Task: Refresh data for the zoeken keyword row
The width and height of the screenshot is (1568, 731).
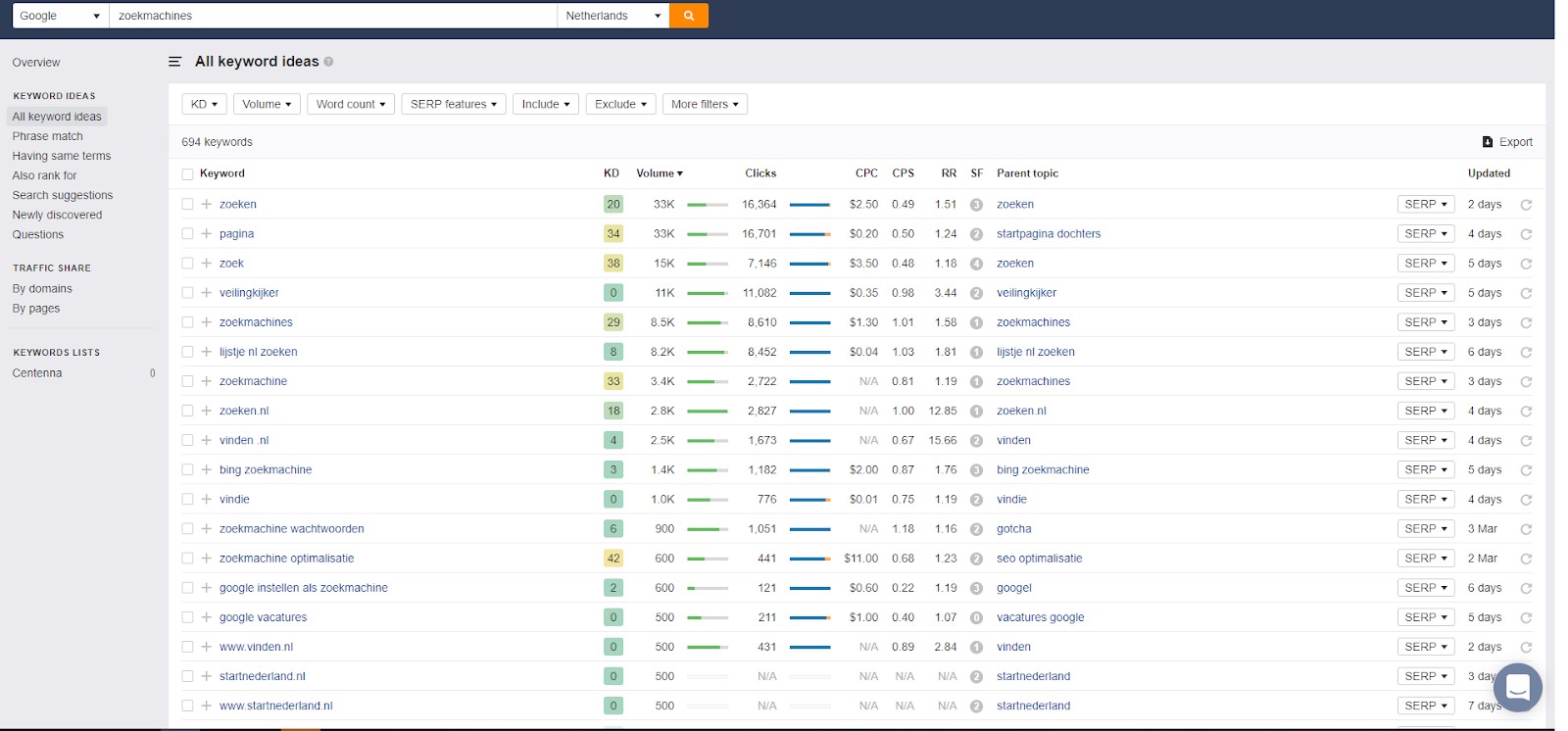Action: click(1526, 205)
